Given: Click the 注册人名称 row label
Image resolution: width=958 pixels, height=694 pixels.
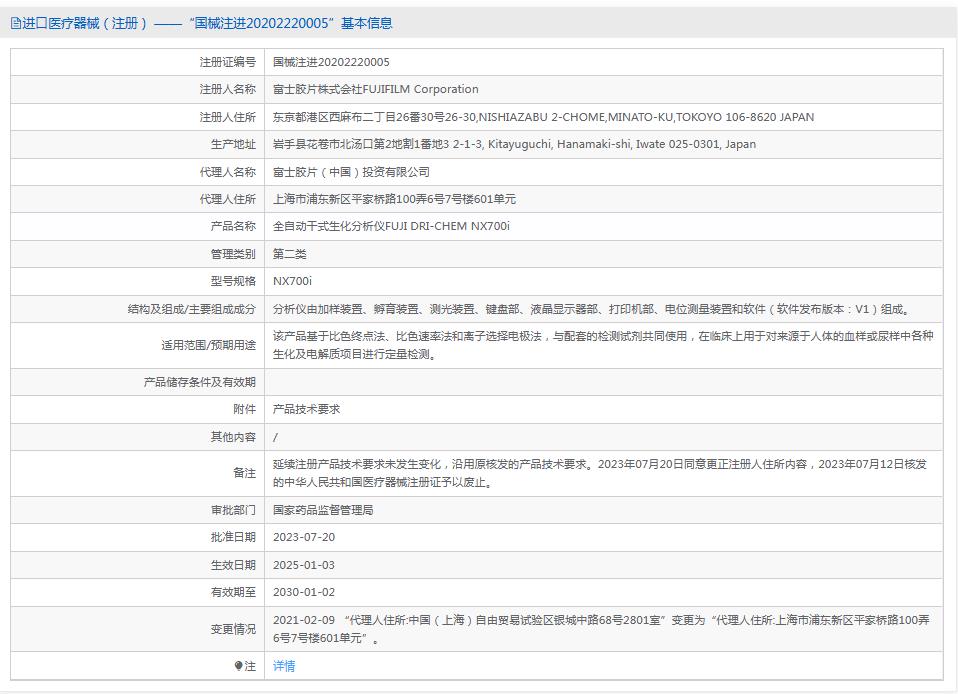Looking at the screenshot, I should point(227,89).
